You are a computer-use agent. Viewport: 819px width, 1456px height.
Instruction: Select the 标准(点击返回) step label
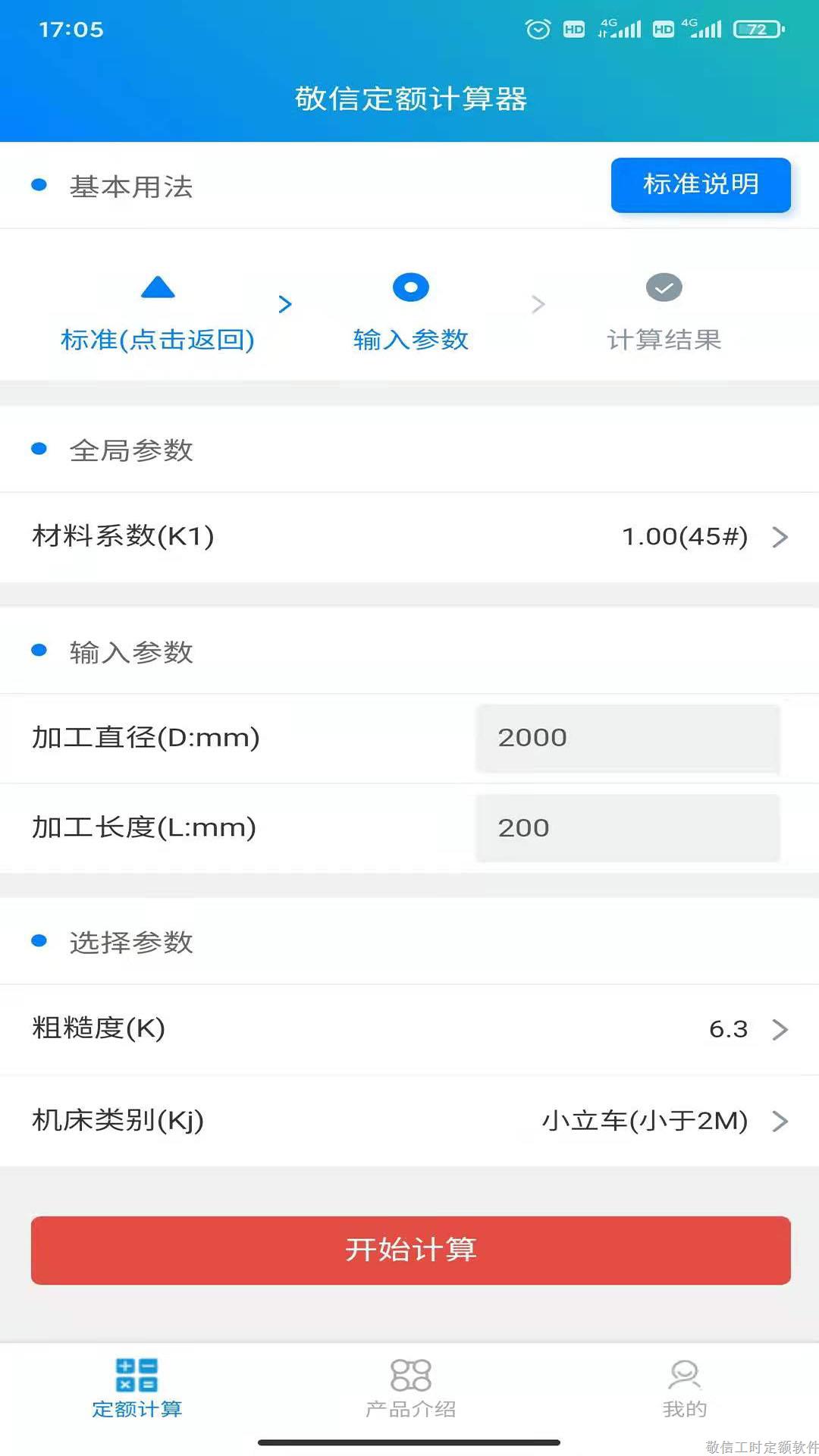pyautogui.click(x=158, y=339)
